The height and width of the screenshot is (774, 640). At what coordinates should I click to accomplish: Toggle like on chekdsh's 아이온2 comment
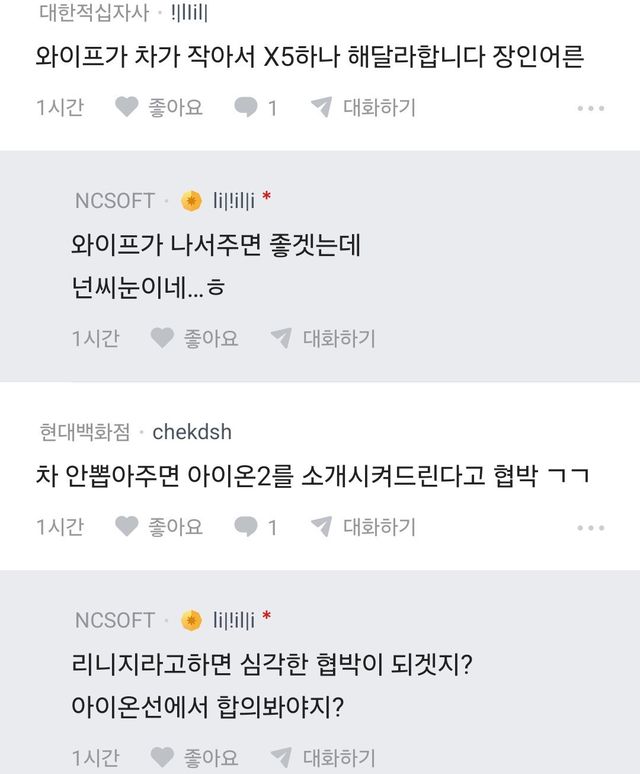click(x=126, y=526)
